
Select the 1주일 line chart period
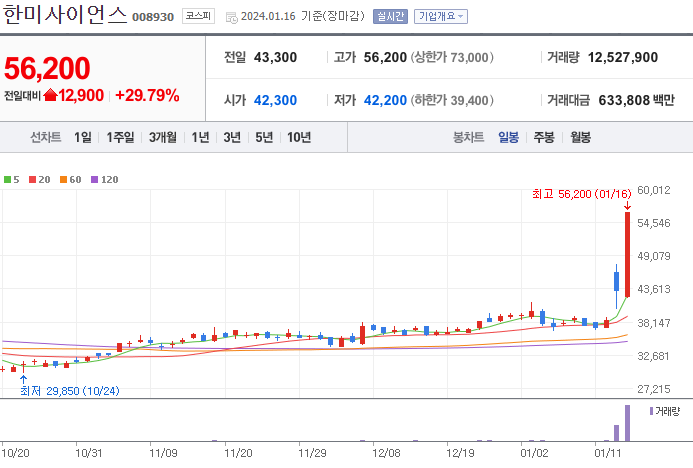(120, 137)
